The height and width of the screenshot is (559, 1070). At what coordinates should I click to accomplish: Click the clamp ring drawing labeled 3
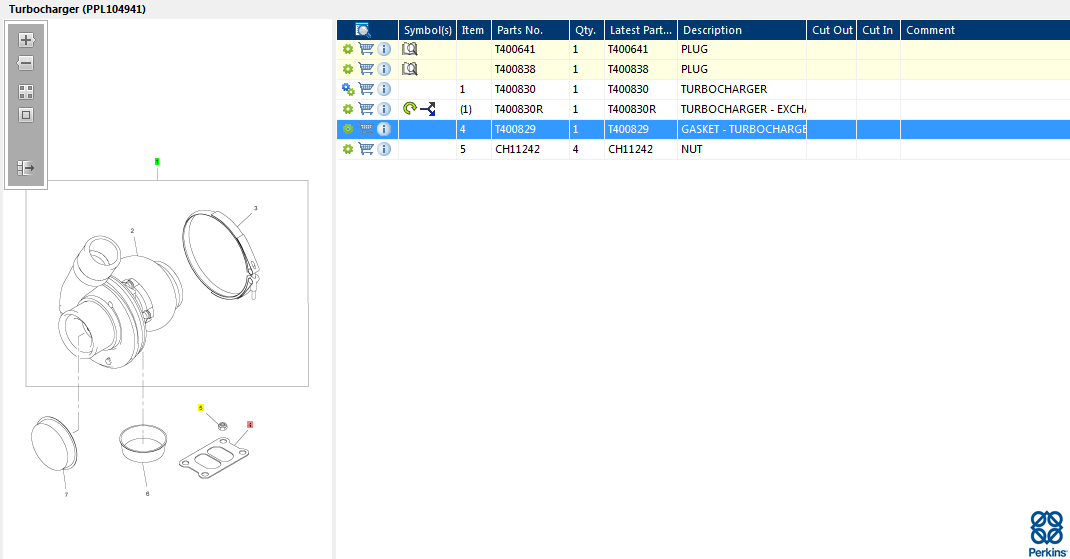pyautogui.click(x=221, y=255)
